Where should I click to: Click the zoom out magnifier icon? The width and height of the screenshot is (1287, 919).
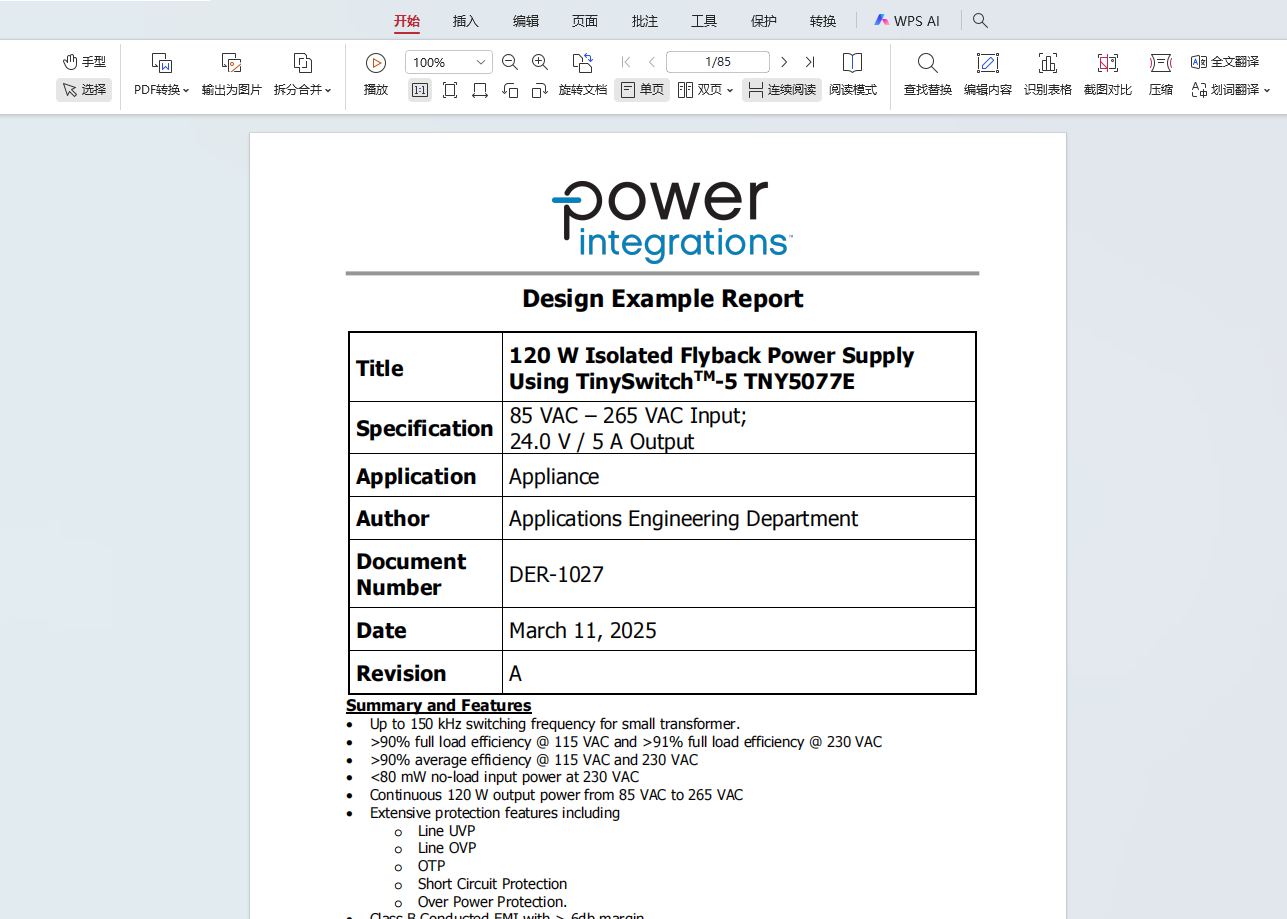[x=510, y=62]
